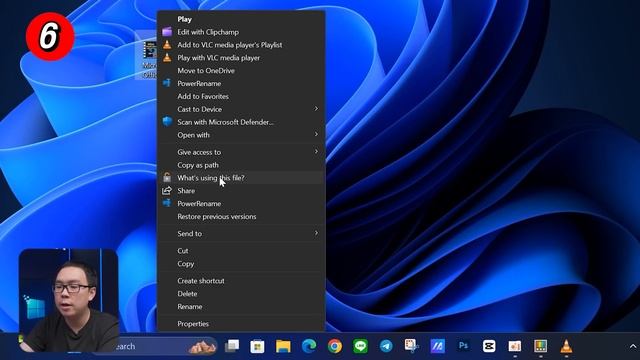
Task: Click What's using this file? lock icon
Action: (x=167, y=178)
